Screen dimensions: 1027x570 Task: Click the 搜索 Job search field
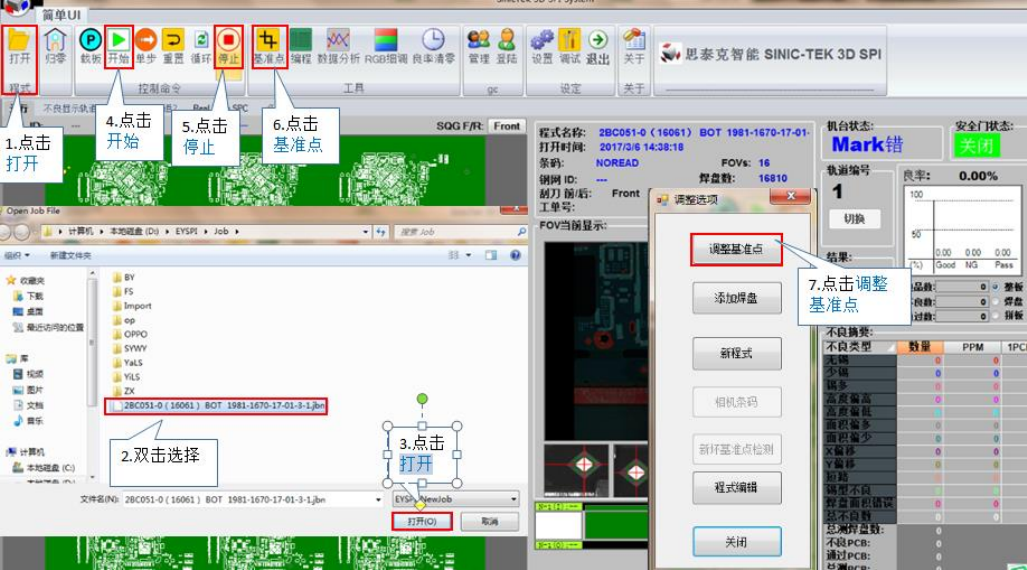coord(460,231)
